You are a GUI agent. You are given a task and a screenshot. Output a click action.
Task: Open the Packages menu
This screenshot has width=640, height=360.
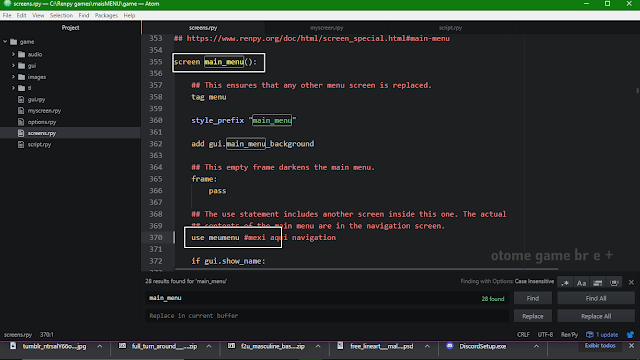coord(106,16)
